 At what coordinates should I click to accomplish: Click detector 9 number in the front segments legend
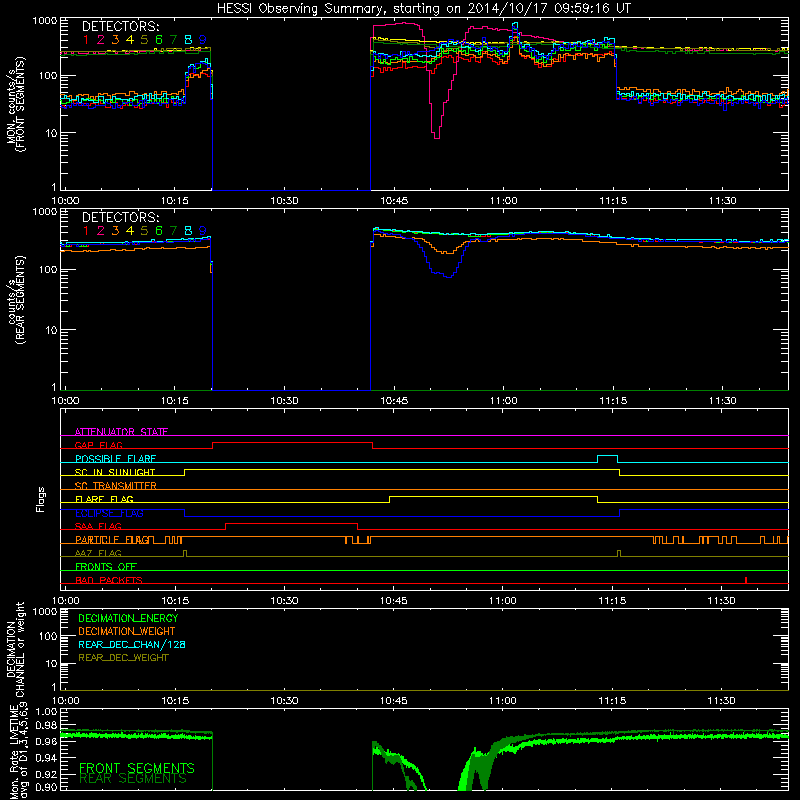point(203,39)
